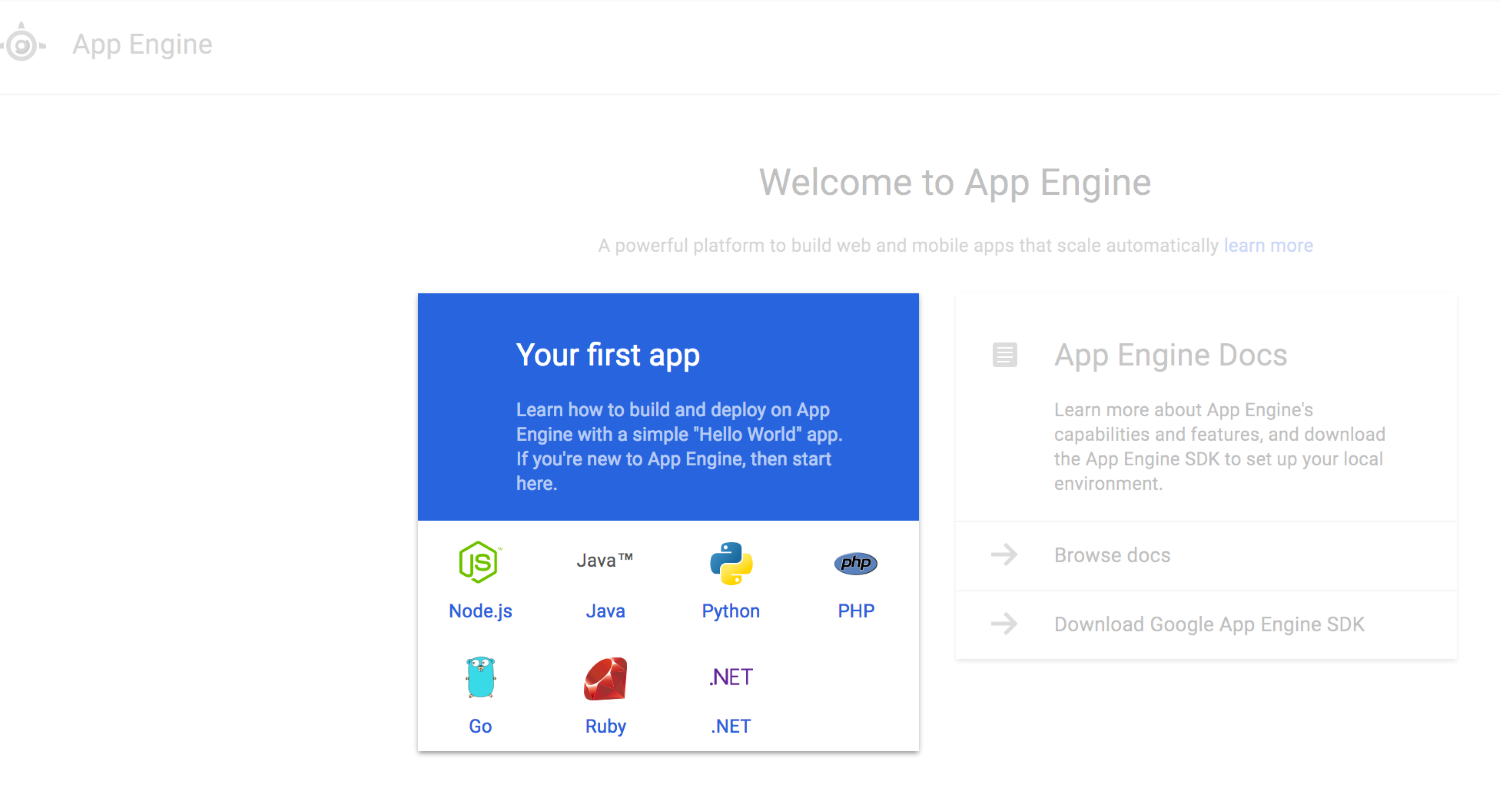Click the Your first app heading
The width and height of the screenshot is (1500, 785).
click(608, 354)
